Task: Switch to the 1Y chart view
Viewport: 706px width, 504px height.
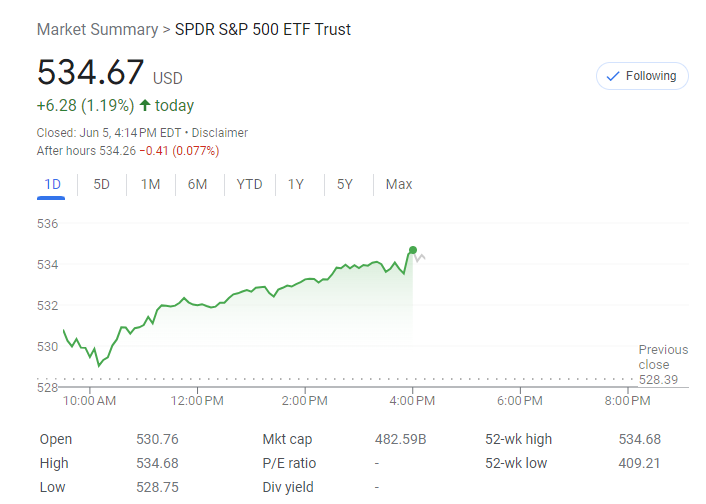Action: (296, 184)
